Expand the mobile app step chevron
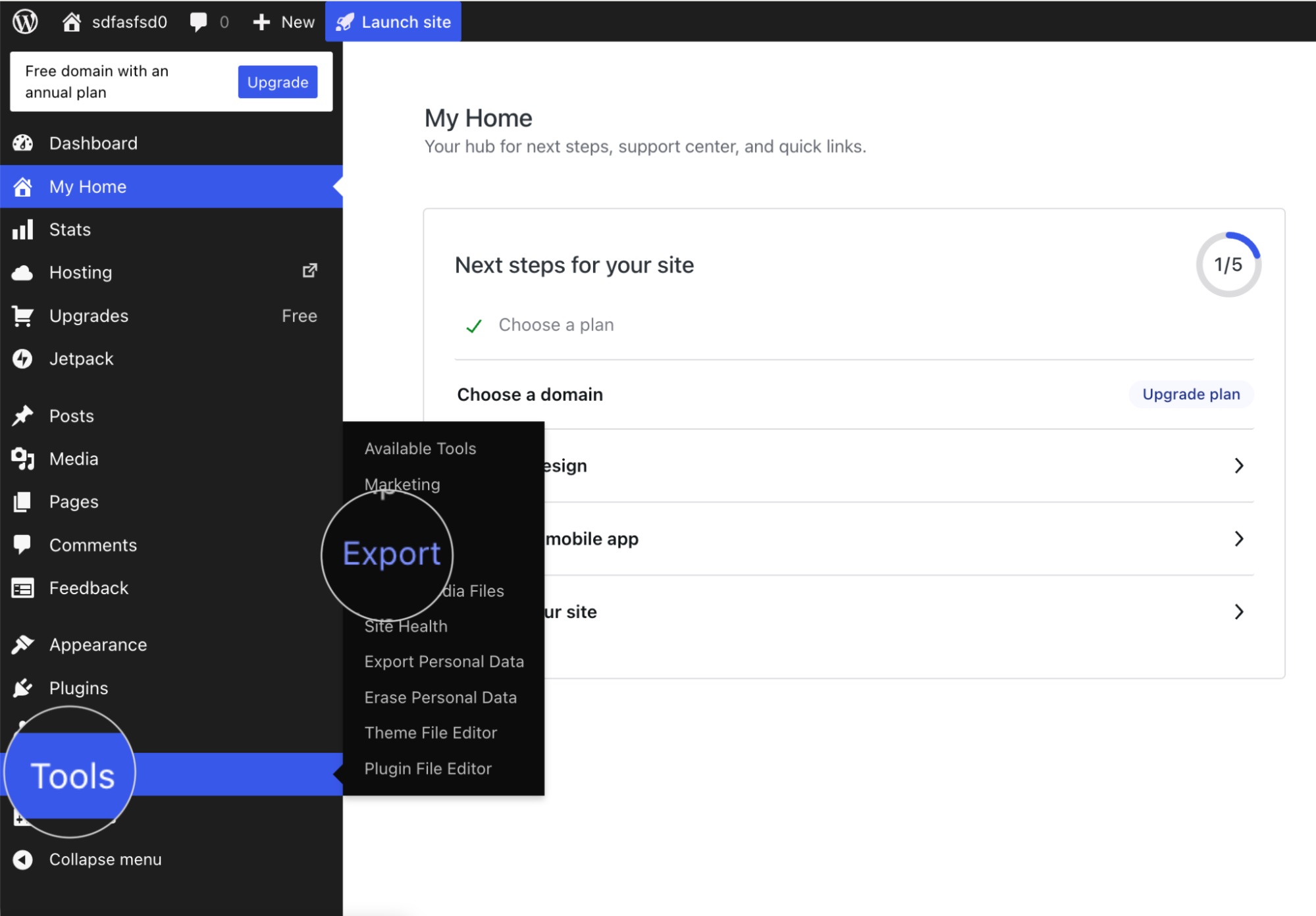Screen dimensions: 1316x916 pos(1239,539)
